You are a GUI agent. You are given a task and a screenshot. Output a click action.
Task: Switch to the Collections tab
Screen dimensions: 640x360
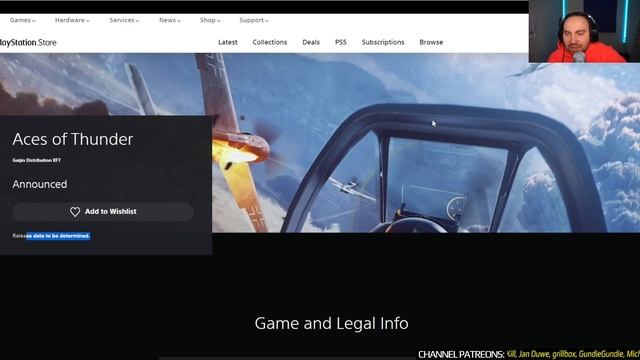click(x=270, y=42)
